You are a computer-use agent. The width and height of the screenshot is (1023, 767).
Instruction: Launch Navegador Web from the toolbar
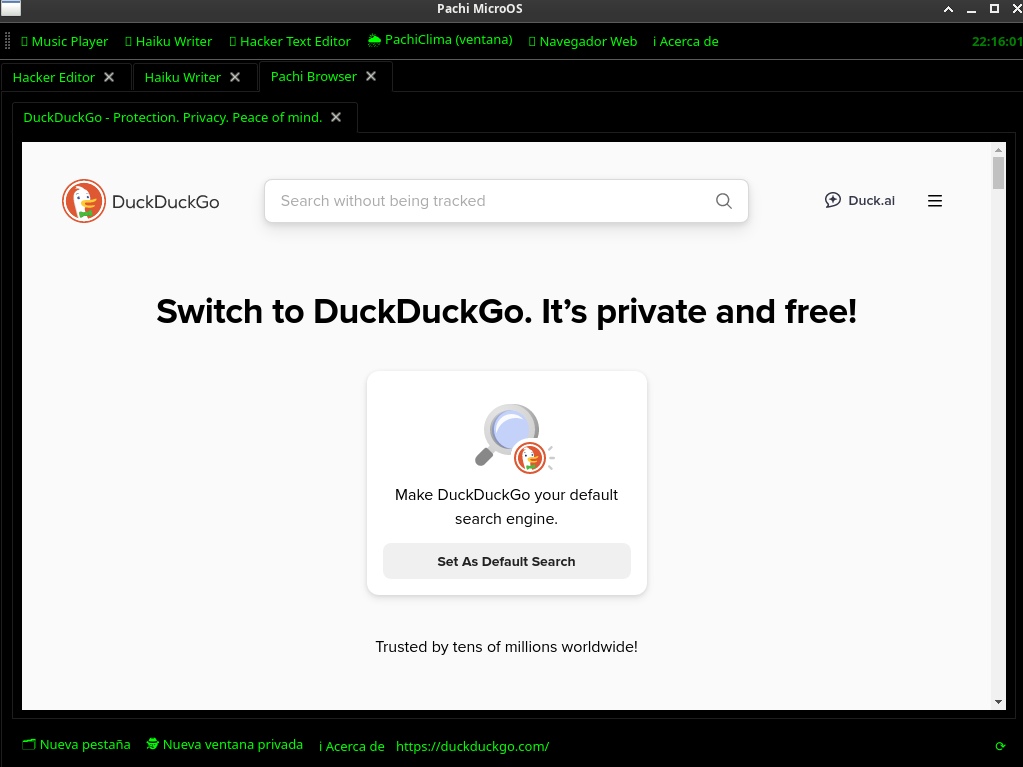tap(583, 41)
